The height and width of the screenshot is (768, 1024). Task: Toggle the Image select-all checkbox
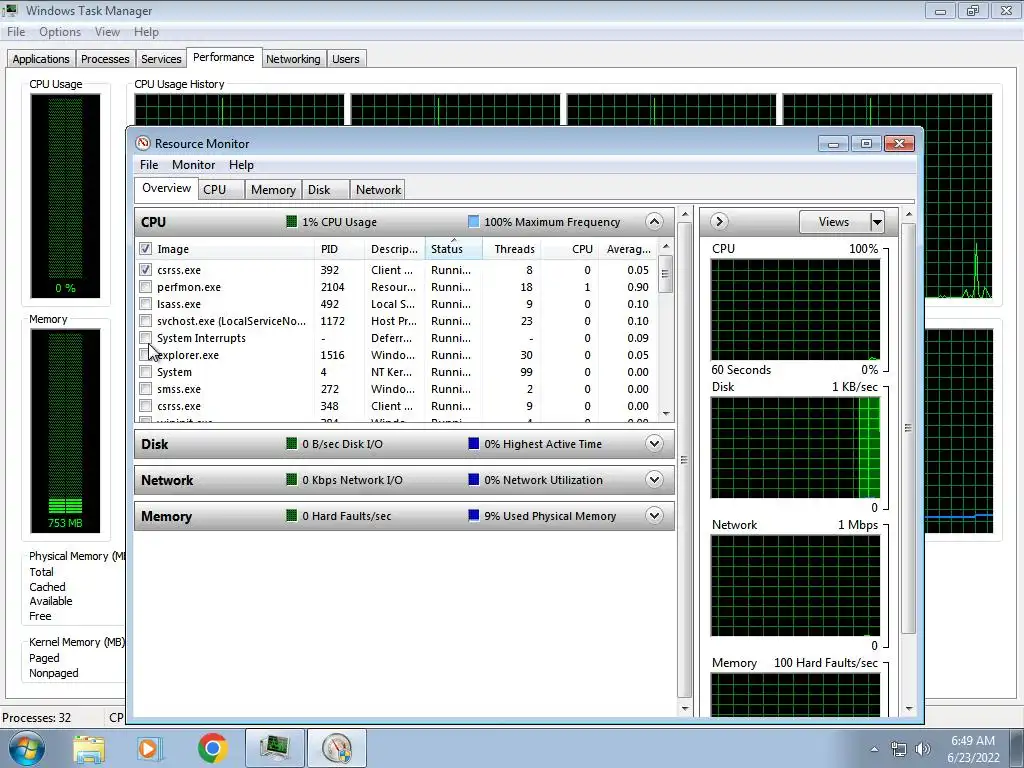pyautogui.click(x=145, y=249)
